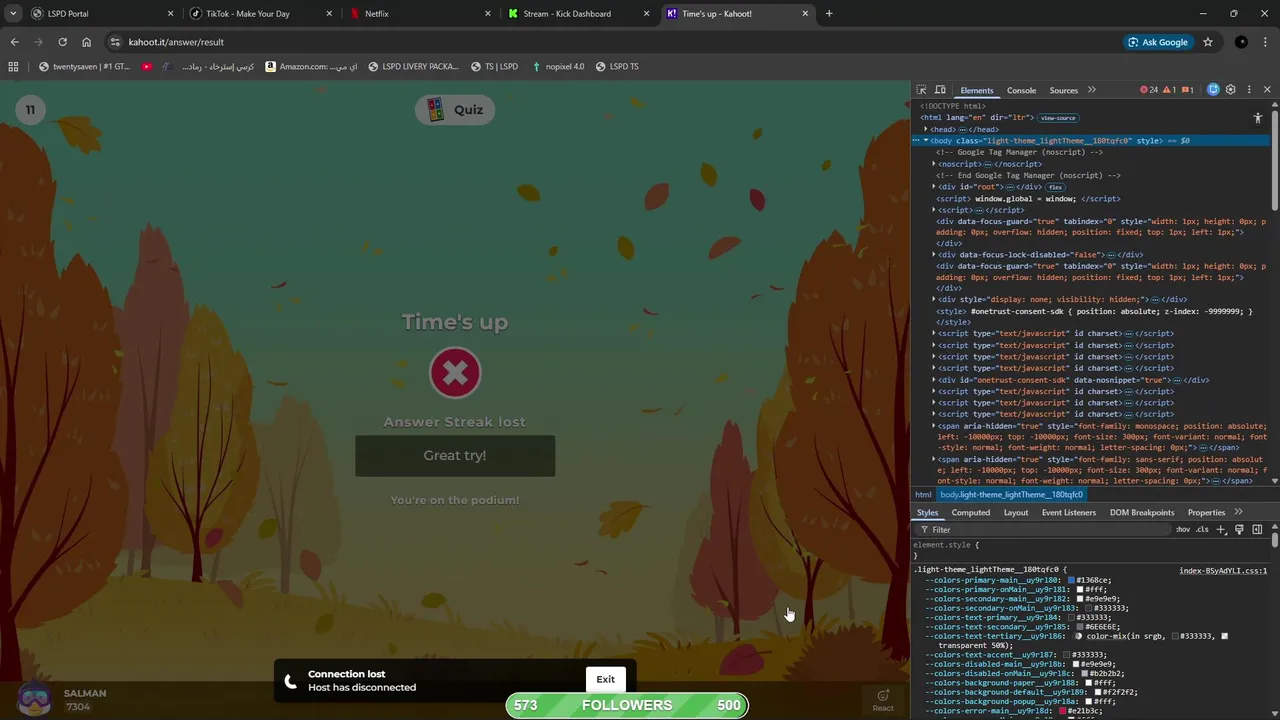Toggle the device toolbar icon in DevTools

[940, 90]
